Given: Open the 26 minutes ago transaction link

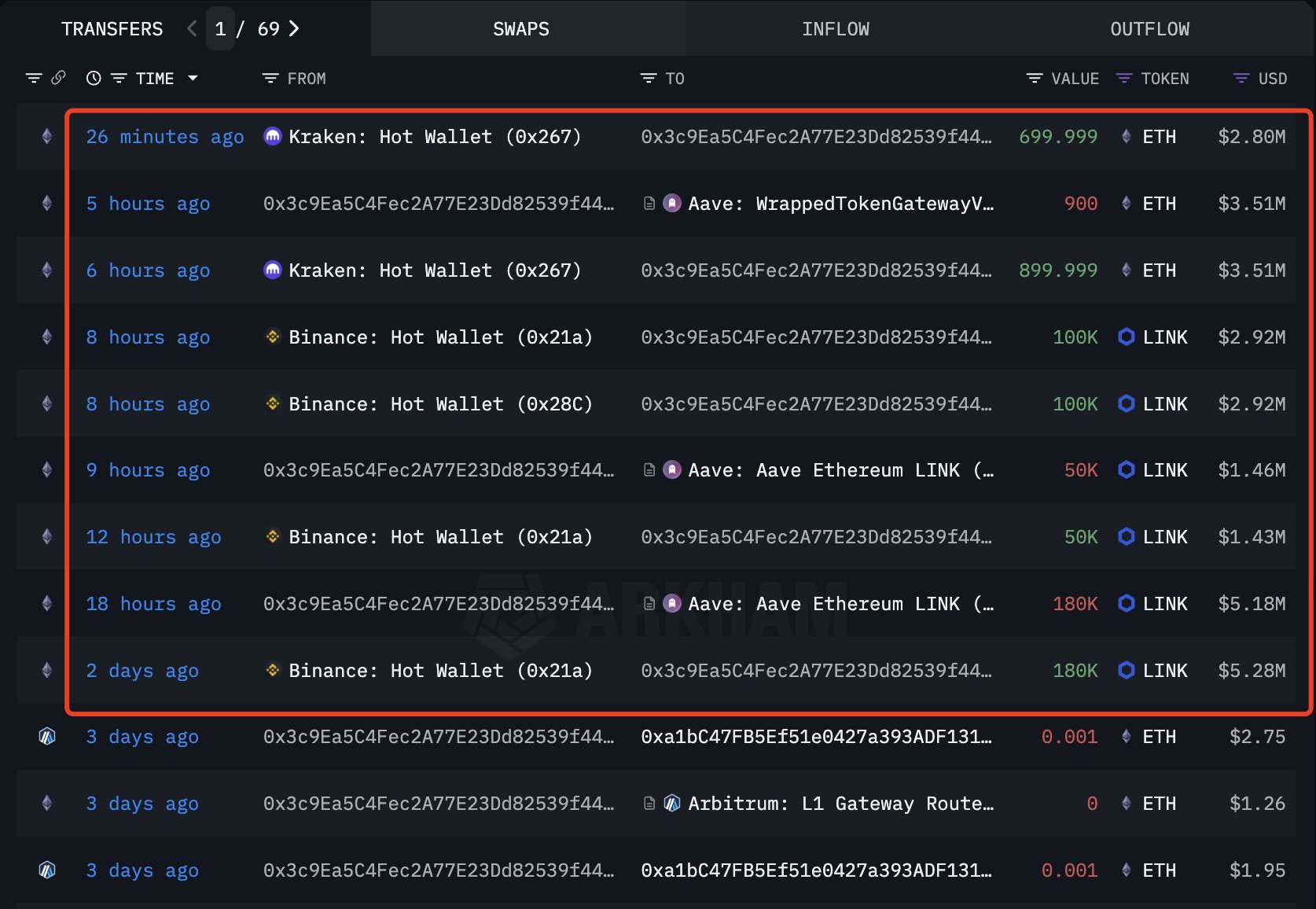Looking at the screenshot, I should [165, 137].
